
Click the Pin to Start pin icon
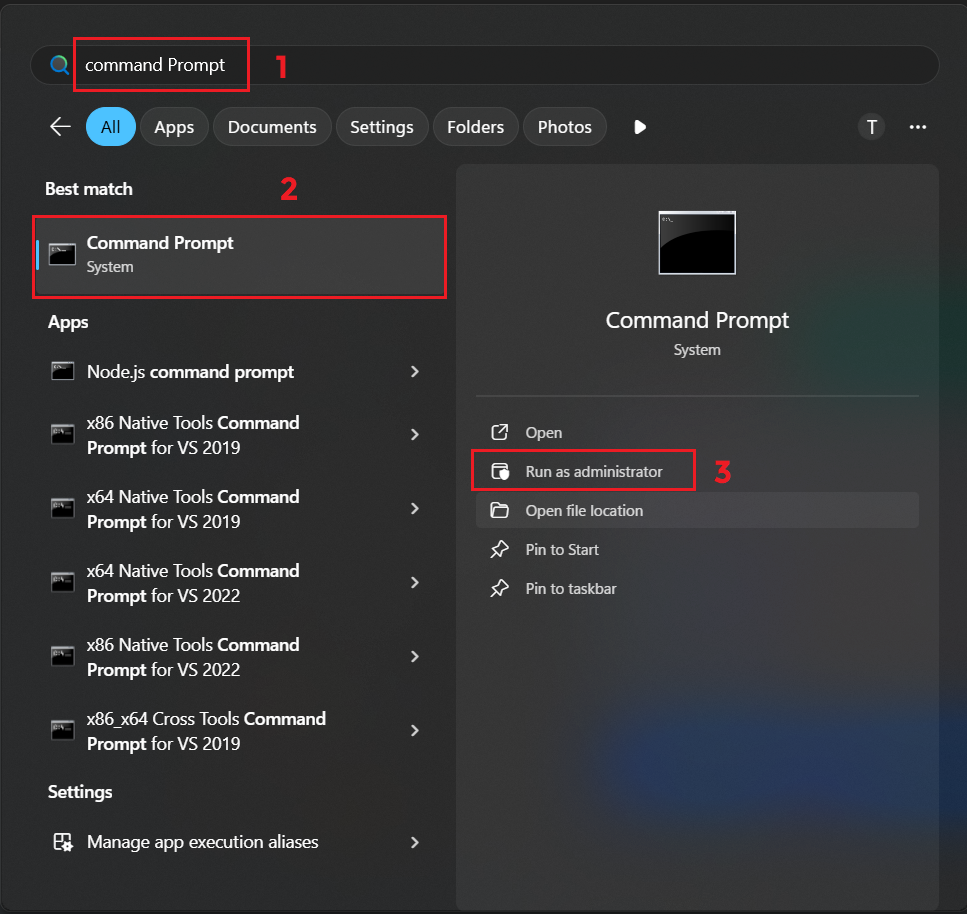coord(500,550)
